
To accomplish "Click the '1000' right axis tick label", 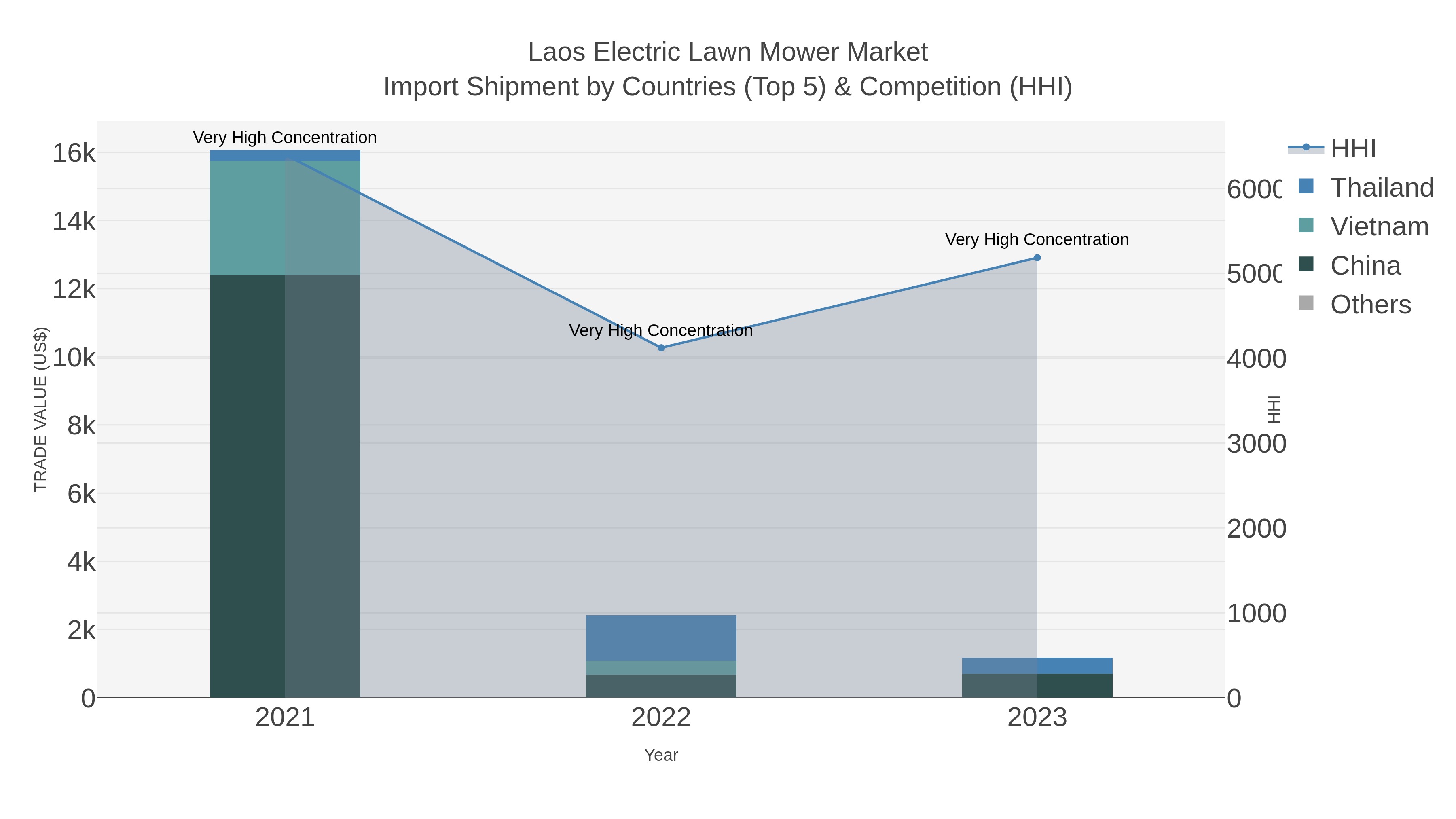I will tap(1257, 614).
